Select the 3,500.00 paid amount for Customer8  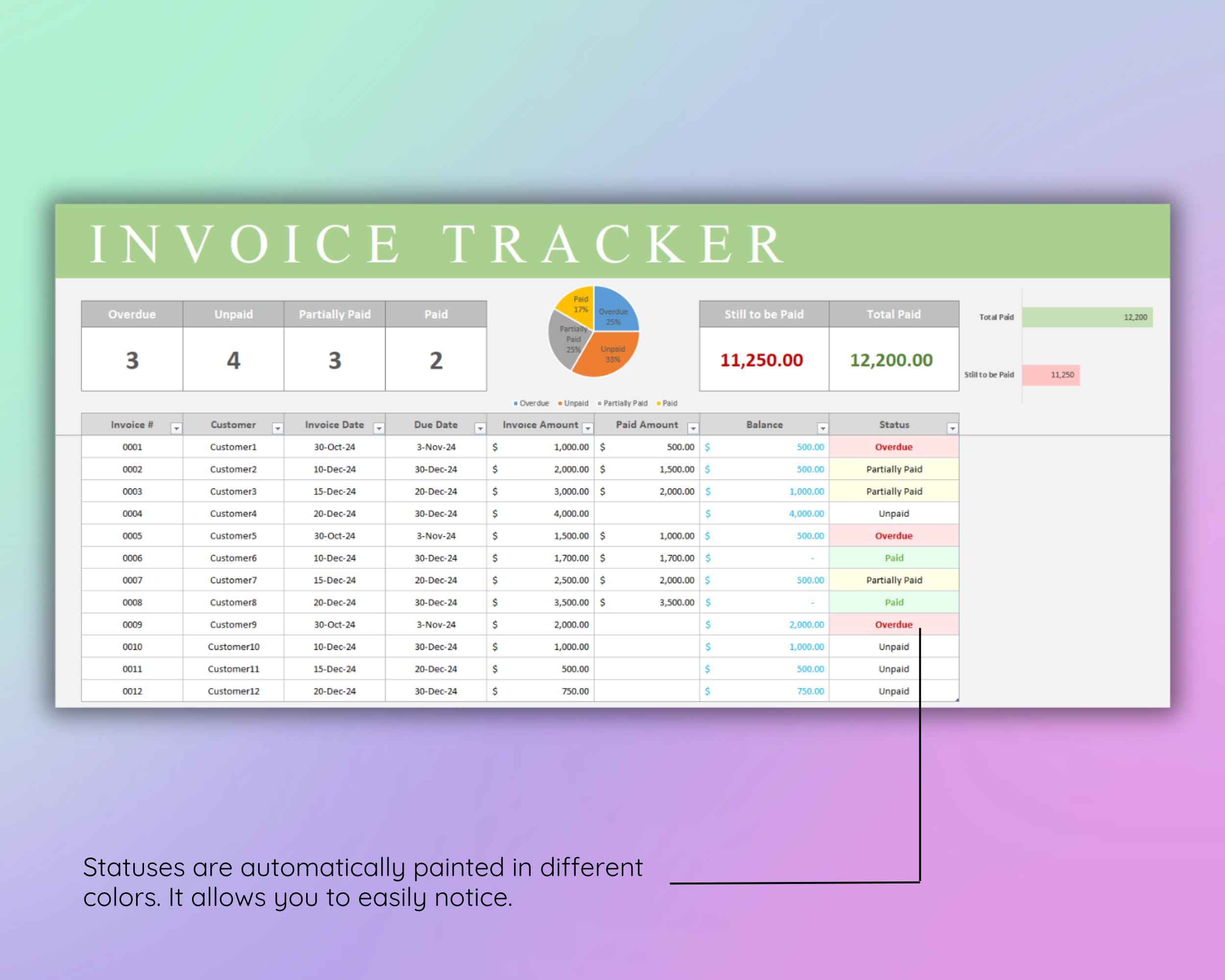point(647,602)
